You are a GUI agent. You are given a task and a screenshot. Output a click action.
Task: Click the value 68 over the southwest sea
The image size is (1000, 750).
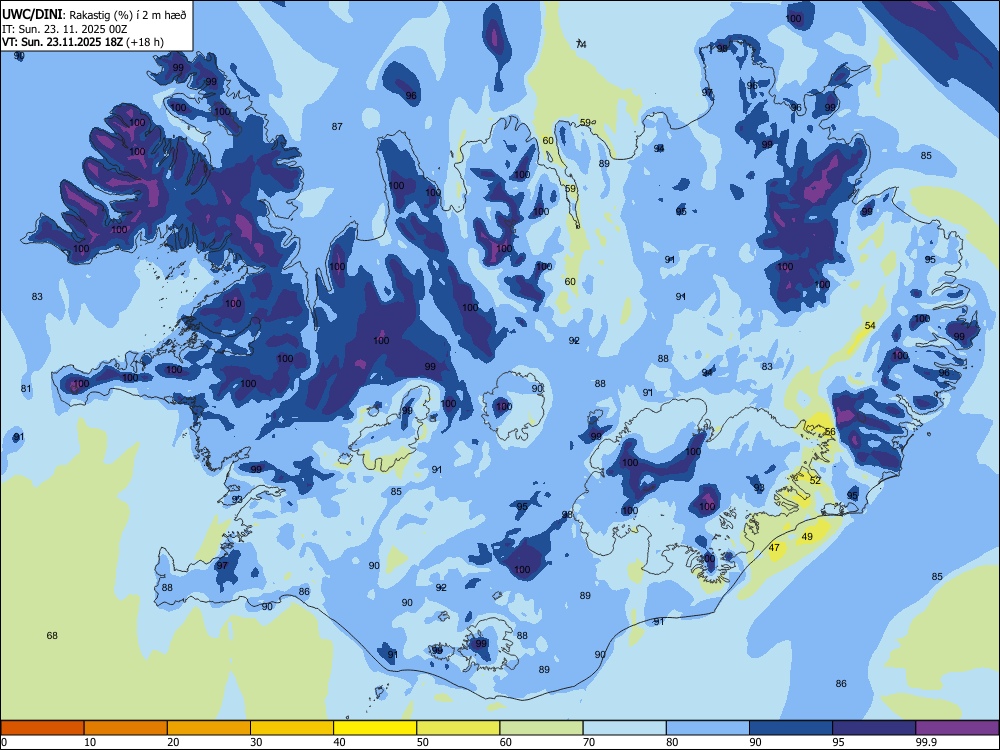pos(52,635)
